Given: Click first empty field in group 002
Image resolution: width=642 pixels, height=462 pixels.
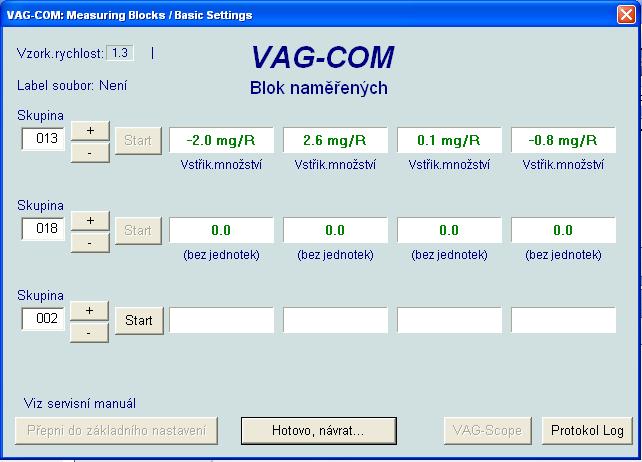Looking at the screenshot, I should pos(222,320).
